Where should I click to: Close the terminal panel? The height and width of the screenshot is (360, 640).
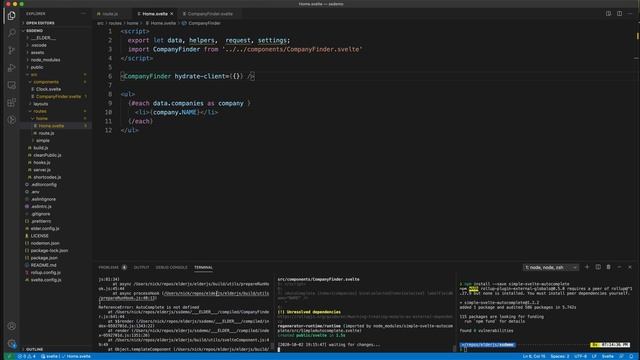coord(630,267)
